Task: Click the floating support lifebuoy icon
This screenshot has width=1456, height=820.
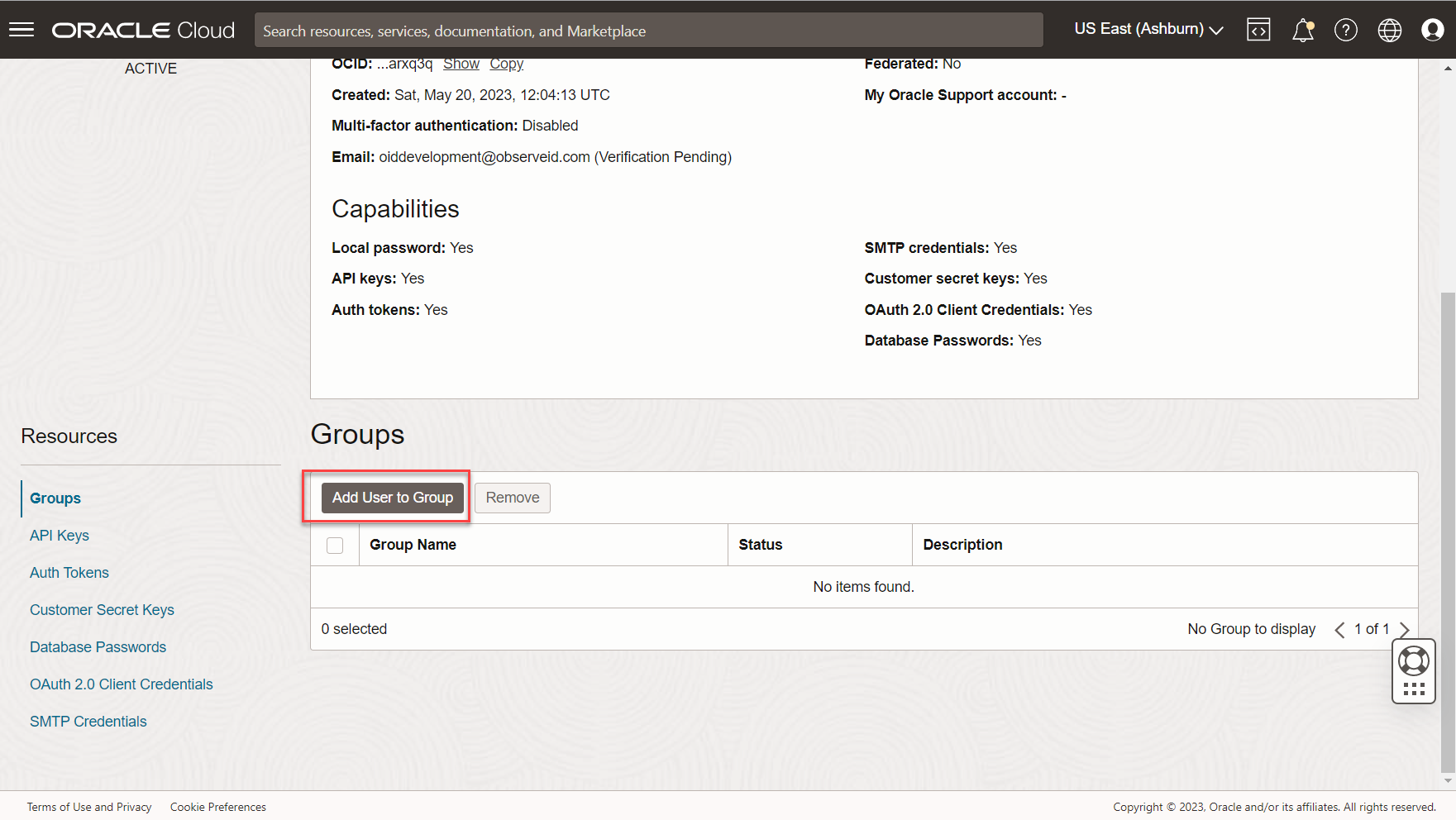Action: click(1413, 660)
